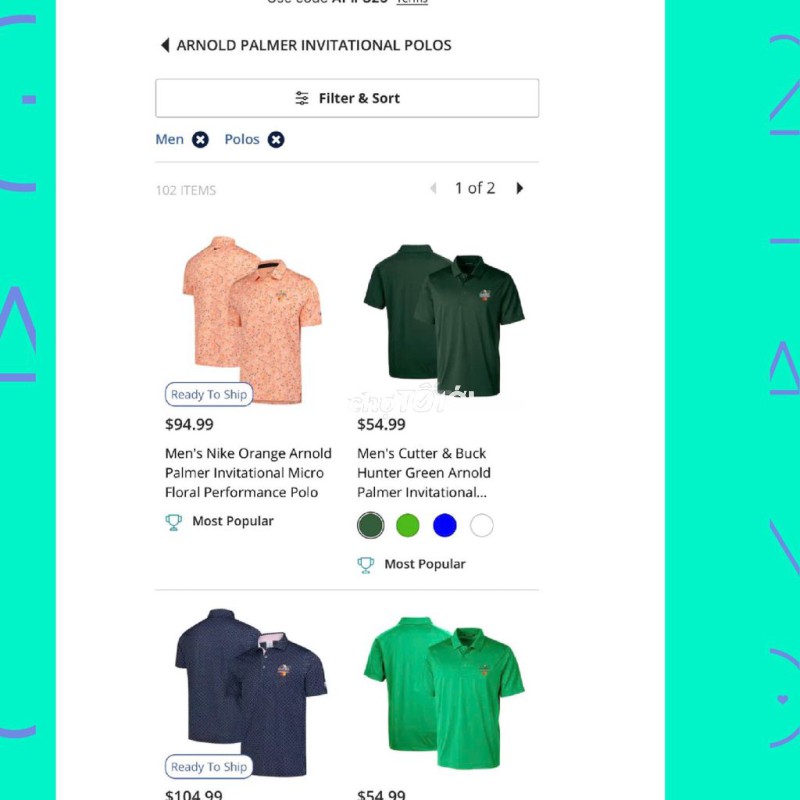
Task: Click the Men filter label
Action: click(169, 139)
